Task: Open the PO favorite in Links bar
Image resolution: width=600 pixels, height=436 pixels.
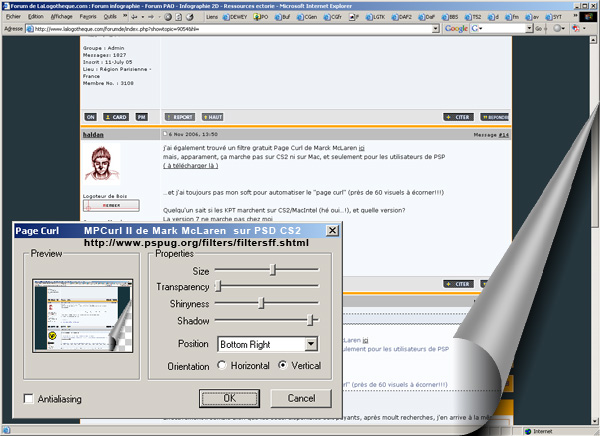Action: pos(261,17)
